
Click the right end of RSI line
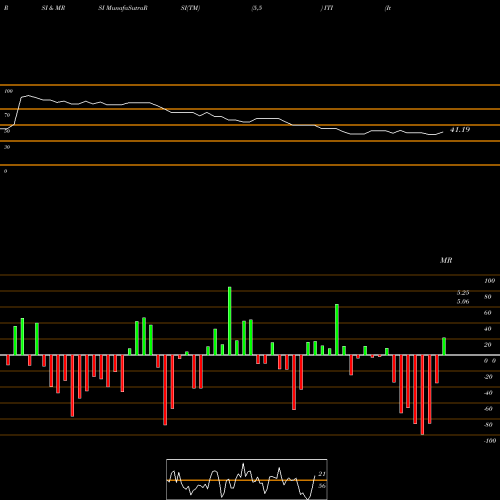coord(443,132)
